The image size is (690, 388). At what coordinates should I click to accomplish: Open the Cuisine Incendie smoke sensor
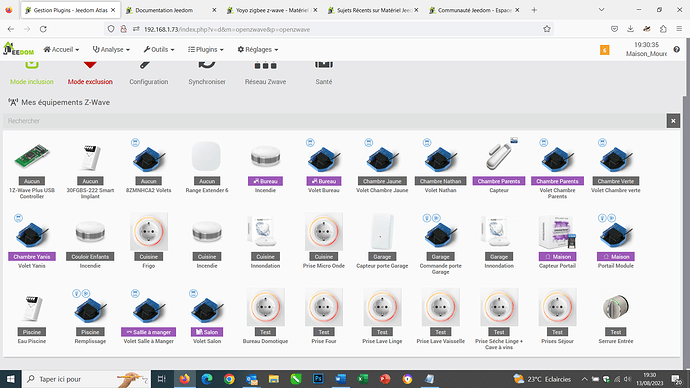point(207,242)
